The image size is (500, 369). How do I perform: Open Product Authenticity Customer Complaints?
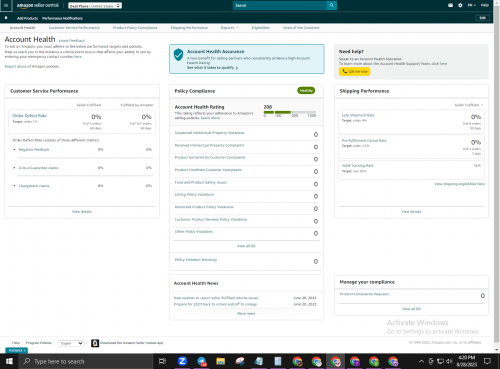pos(210,157)
